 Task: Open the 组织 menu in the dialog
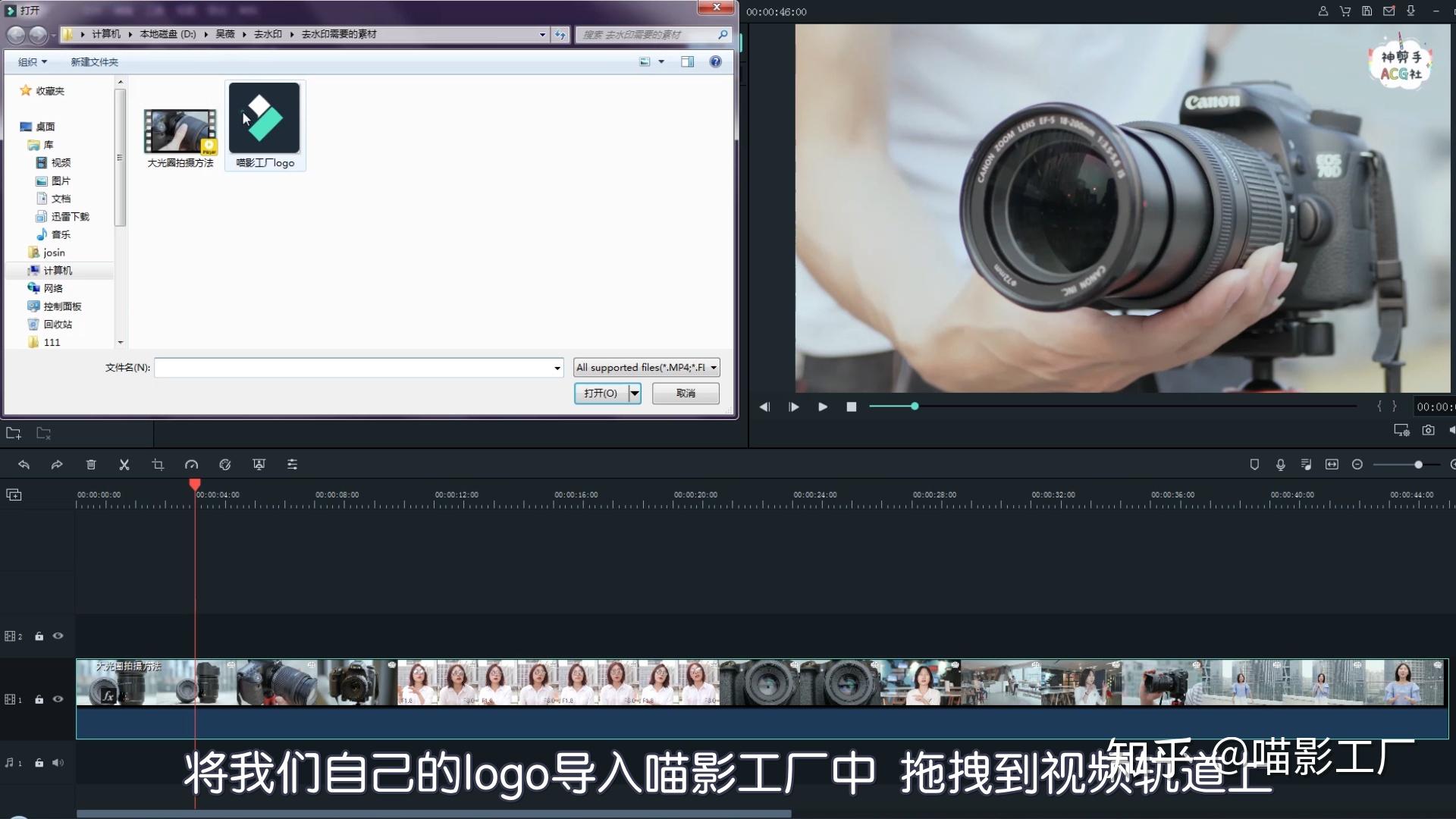(x=32, y=62)
